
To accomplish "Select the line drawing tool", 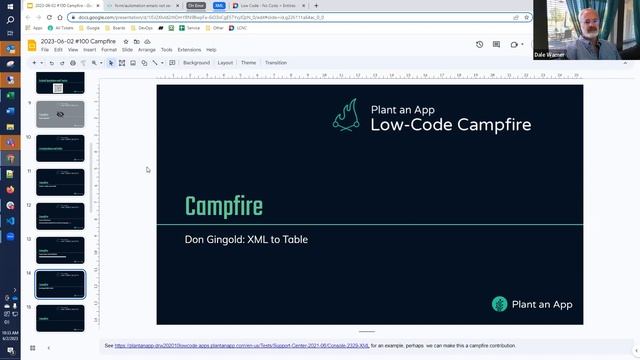I will click(155, 63).
